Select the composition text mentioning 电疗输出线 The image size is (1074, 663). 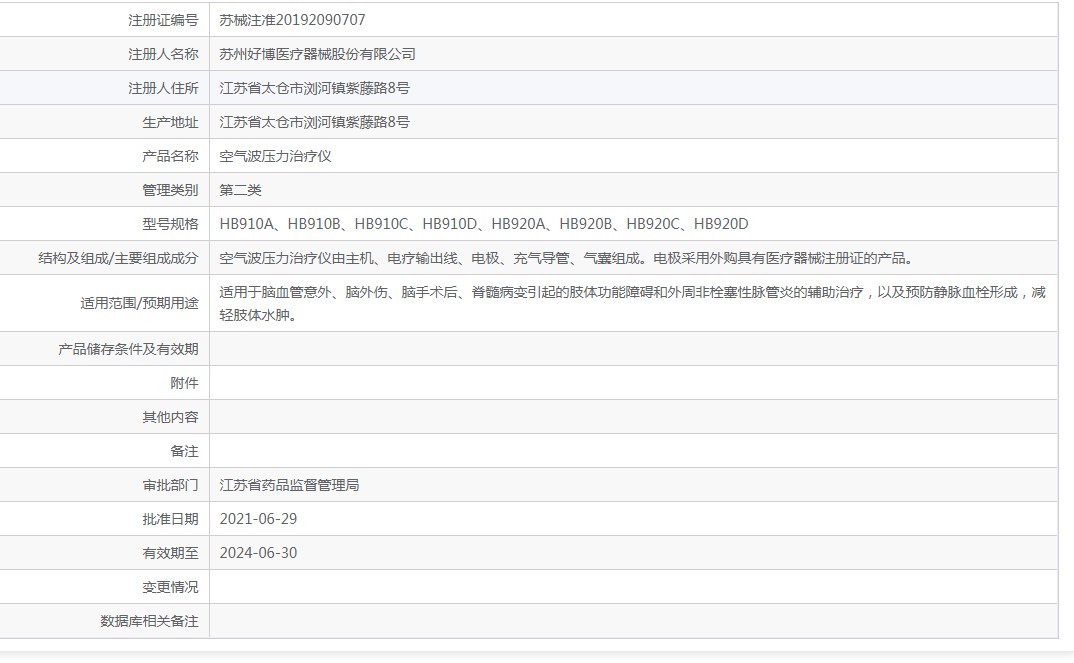(x=566, y=258)
